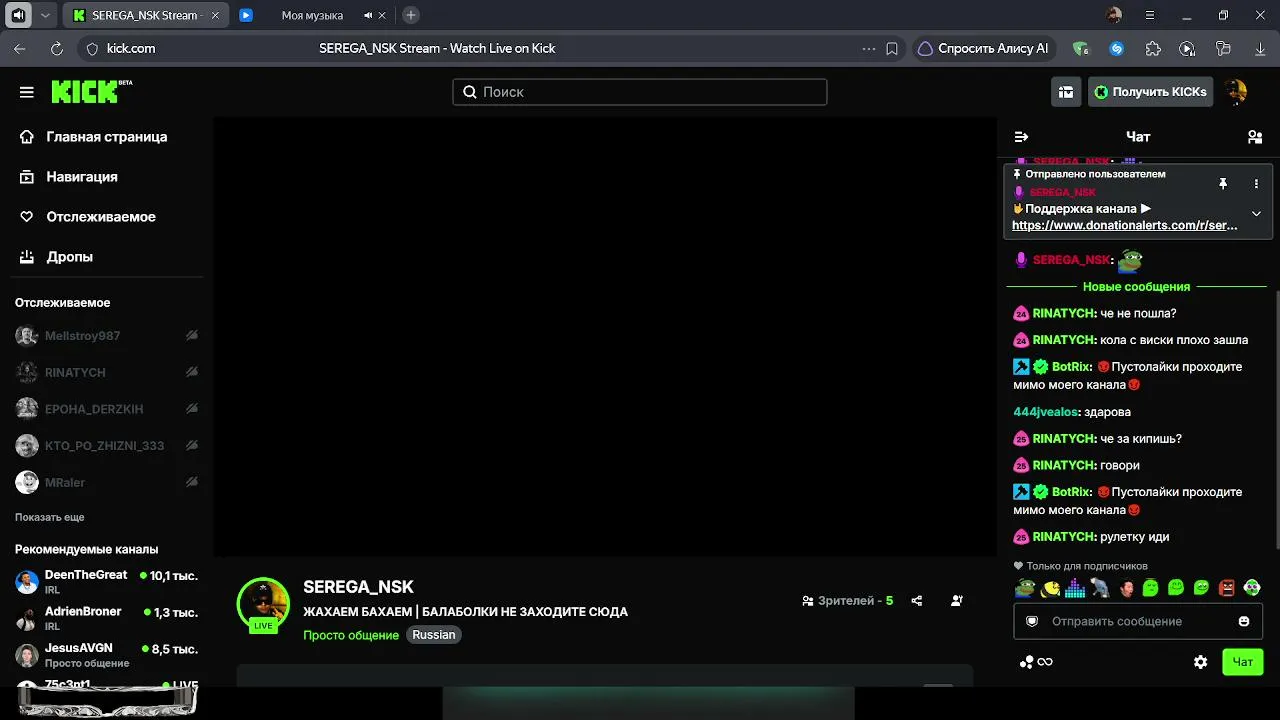
Task: Click the chat identity badge icon
Action: tap(1033, 621)
